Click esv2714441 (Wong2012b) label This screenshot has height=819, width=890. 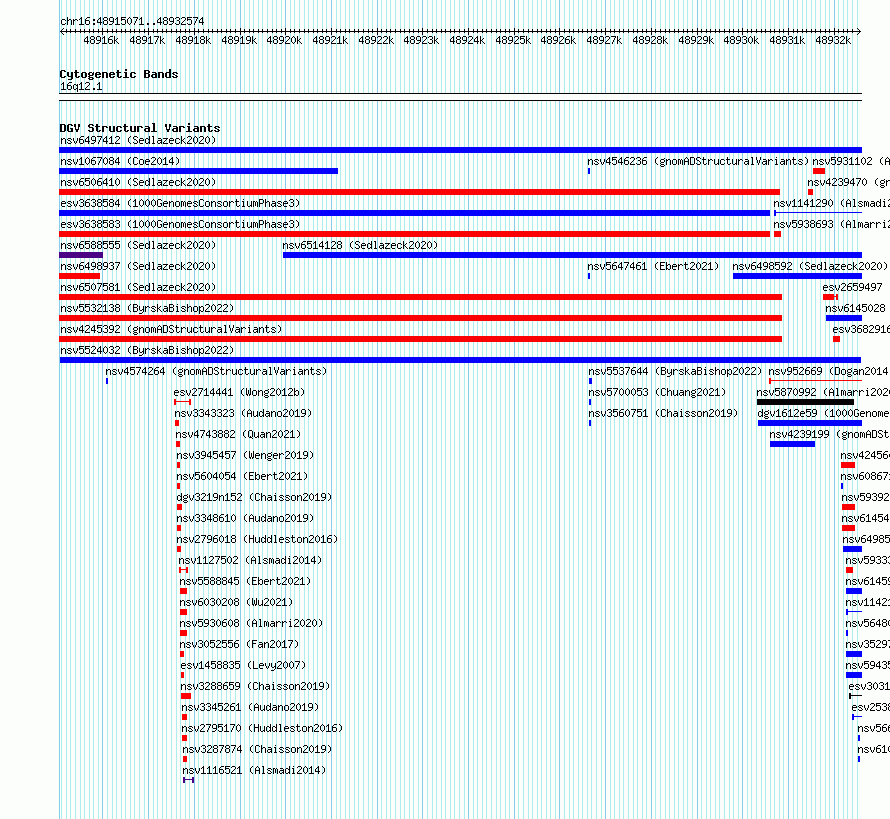click(x=239, y=392)
